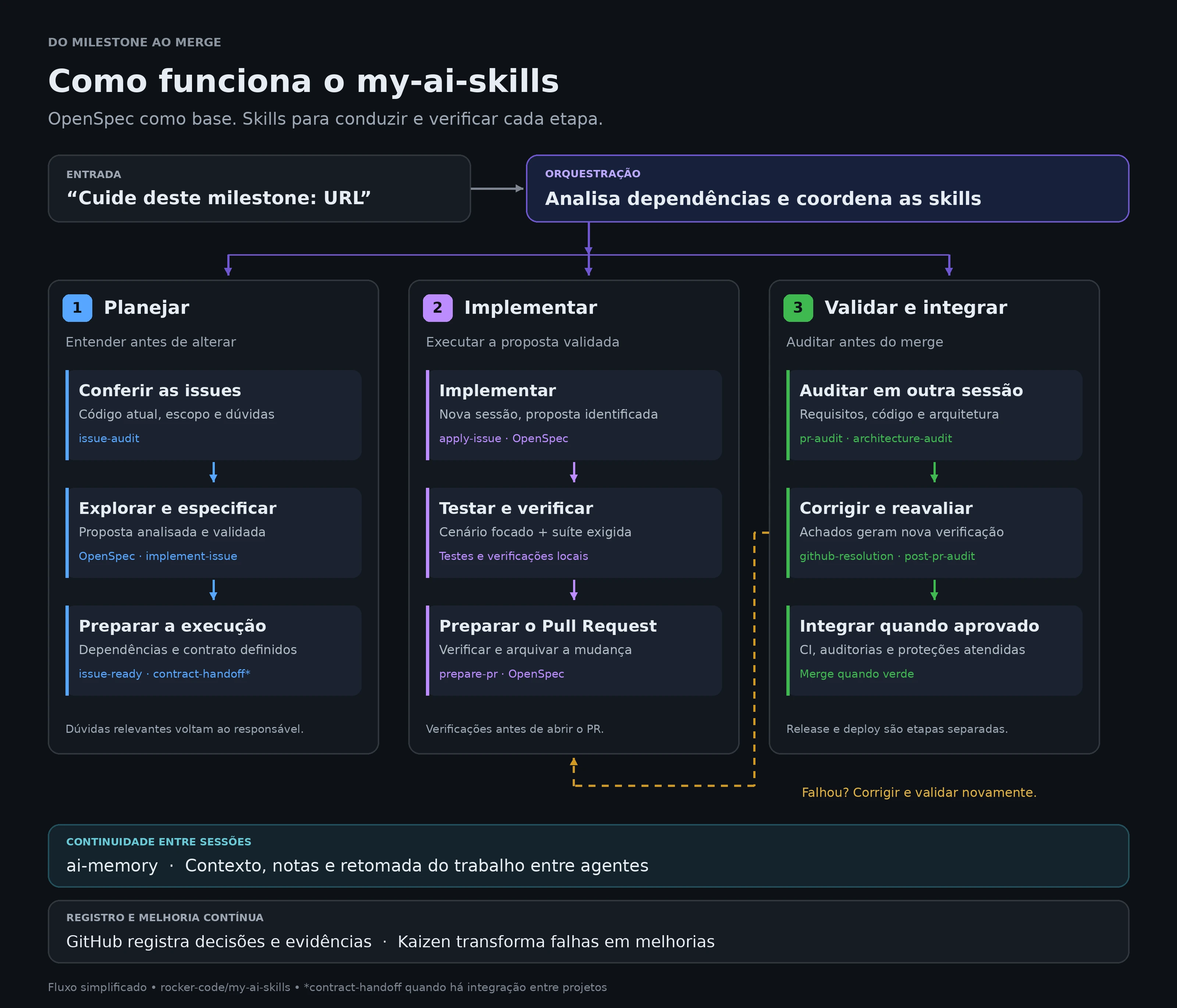Click the blue step 1 badge beside Planejar
The width and height of the screenshot is (1177, 1008).
coord(77,308)
